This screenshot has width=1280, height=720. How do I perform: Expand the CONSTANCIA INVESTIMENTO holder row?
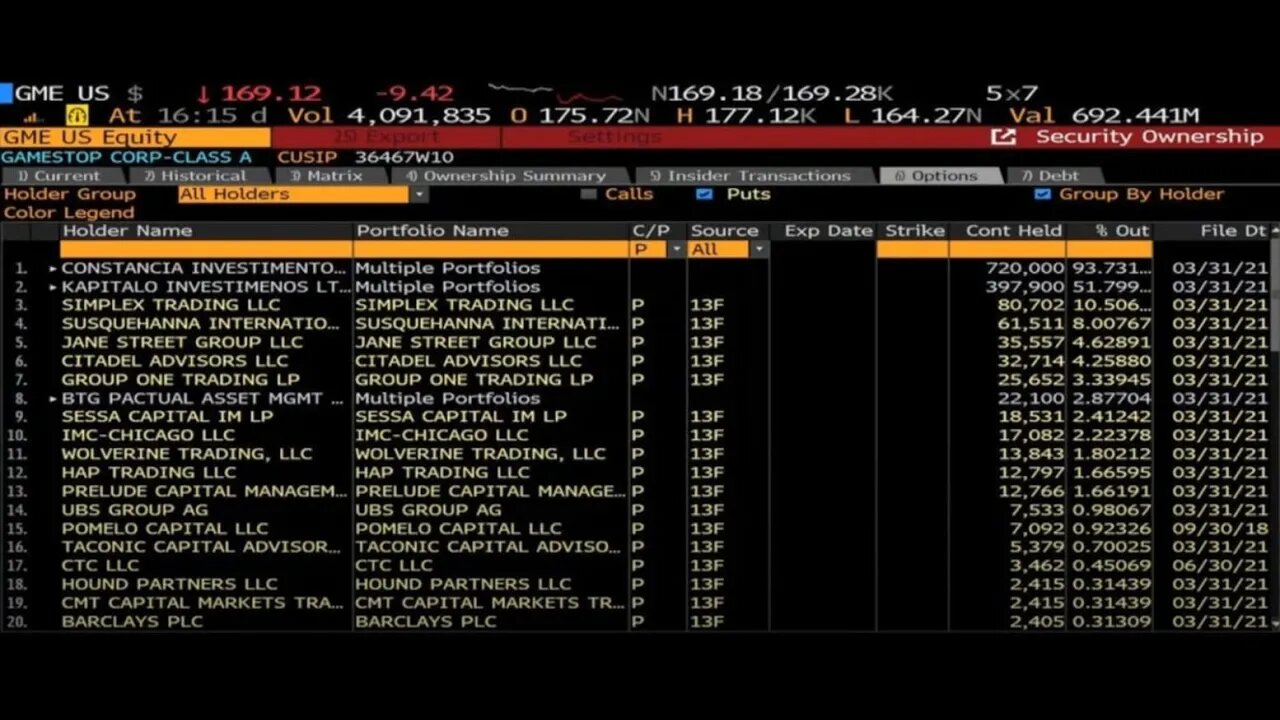tap(53, 268)
